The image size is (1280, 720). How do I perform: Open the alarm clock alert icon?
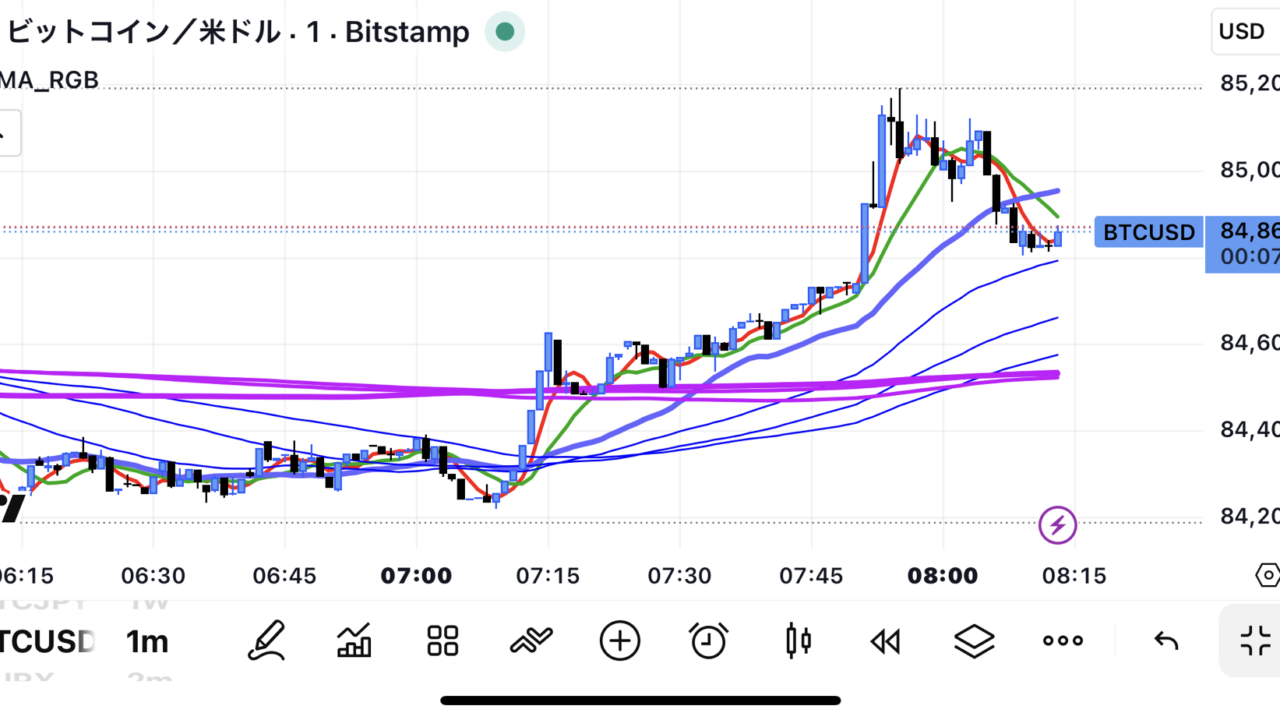pos(708,640)
